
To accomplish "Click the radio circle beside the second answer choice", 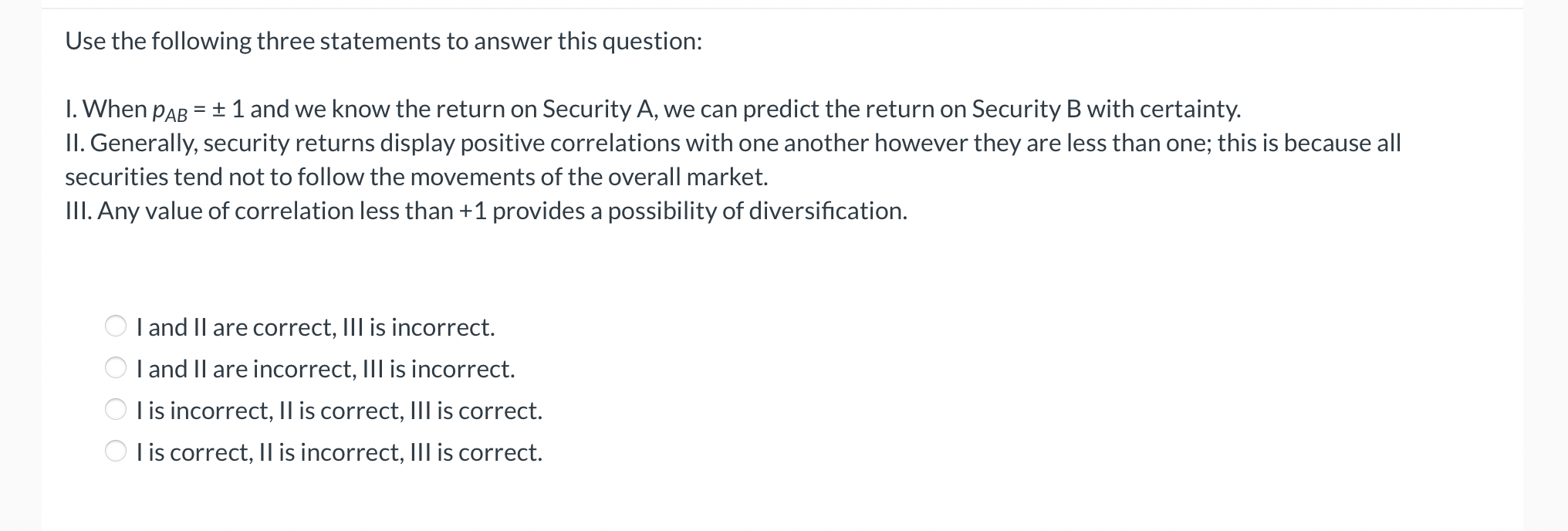I will pos(113,370).
